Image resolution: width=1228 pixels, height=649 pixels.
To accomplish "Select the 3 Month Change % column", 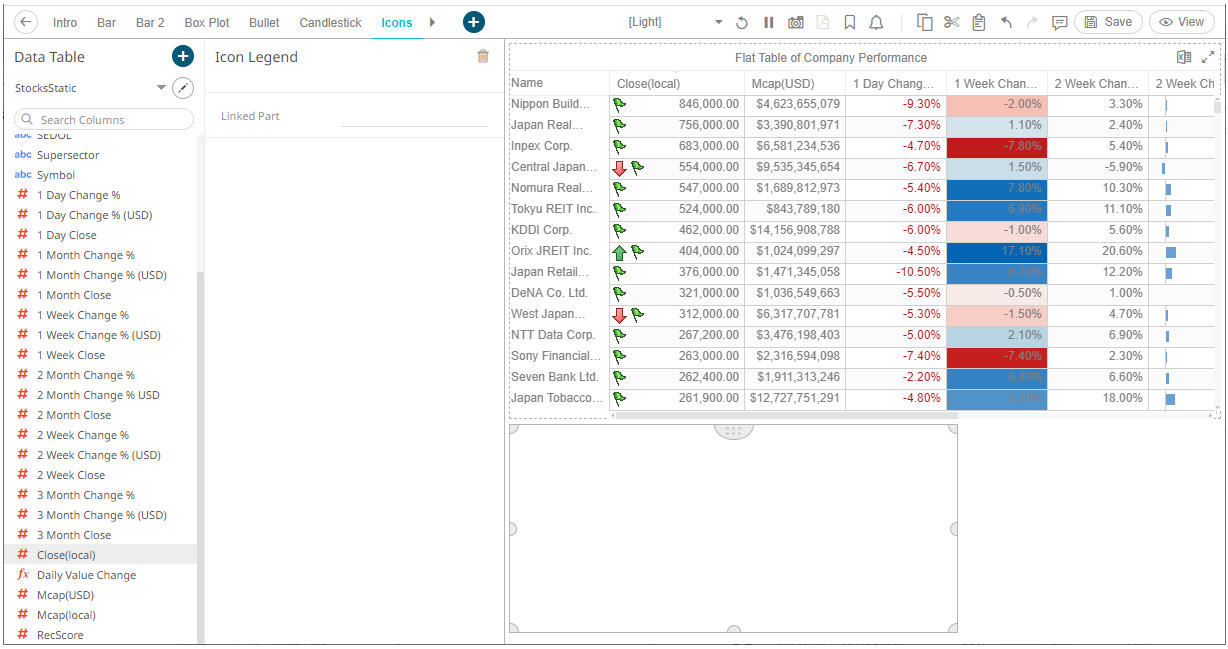I will click(x=86, y=495).
